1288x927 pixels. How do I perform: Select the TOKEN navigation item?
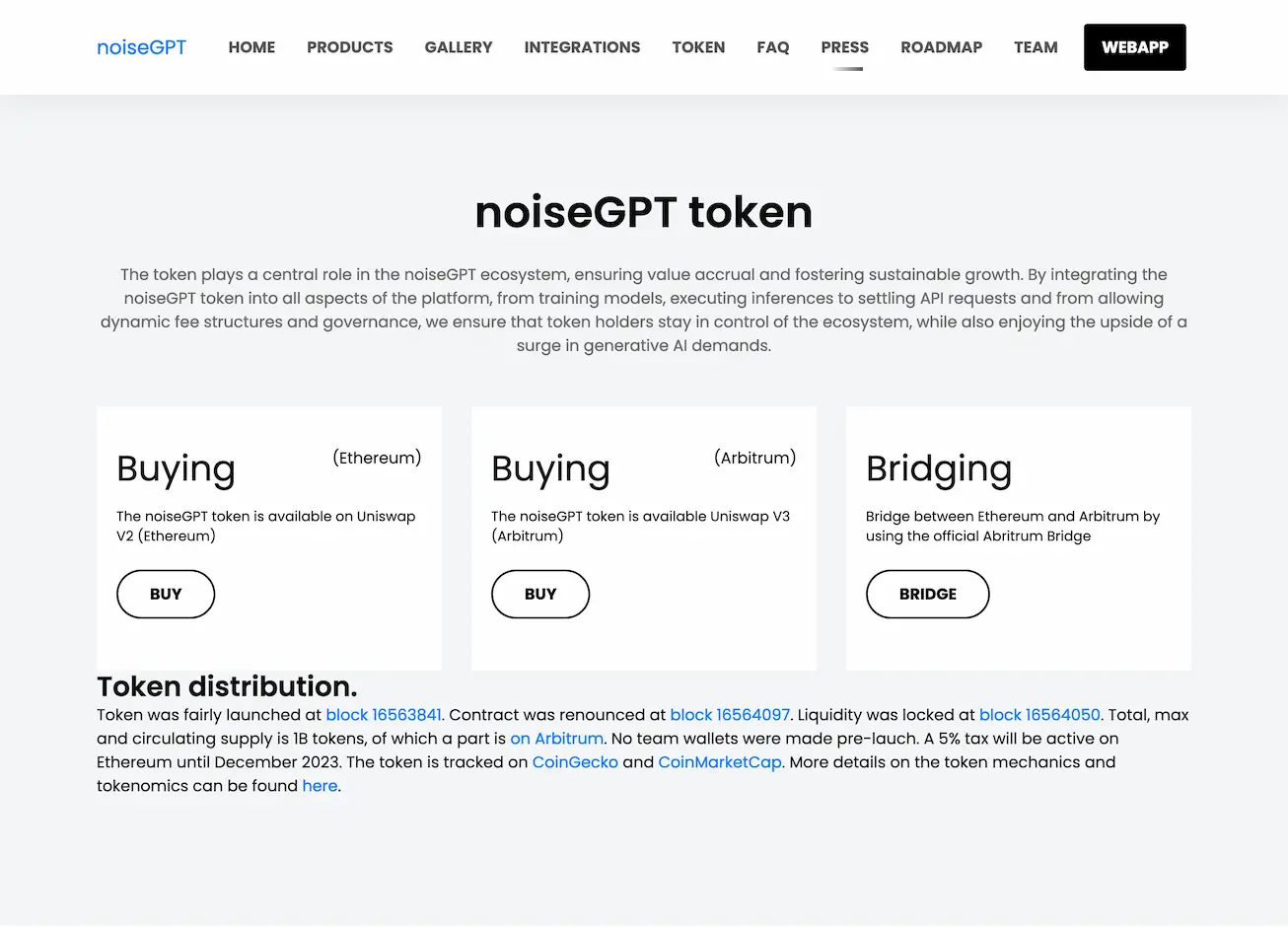[698, 46]
